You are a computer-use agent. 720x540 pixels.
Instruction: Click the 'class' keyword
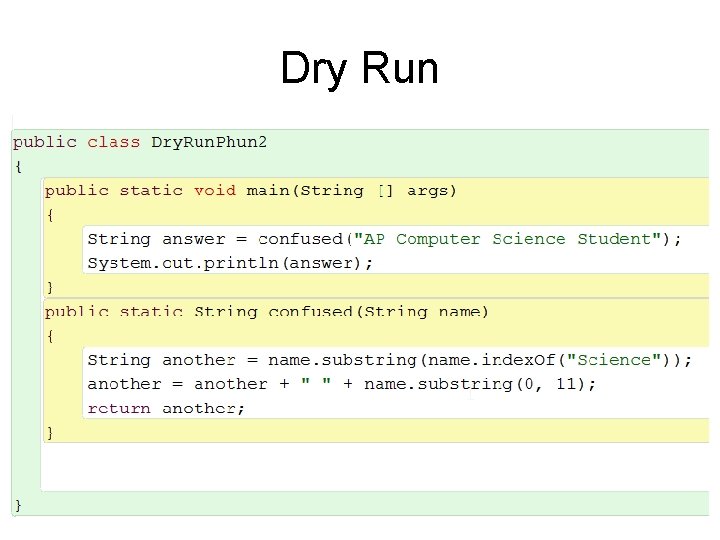[113, 142]
